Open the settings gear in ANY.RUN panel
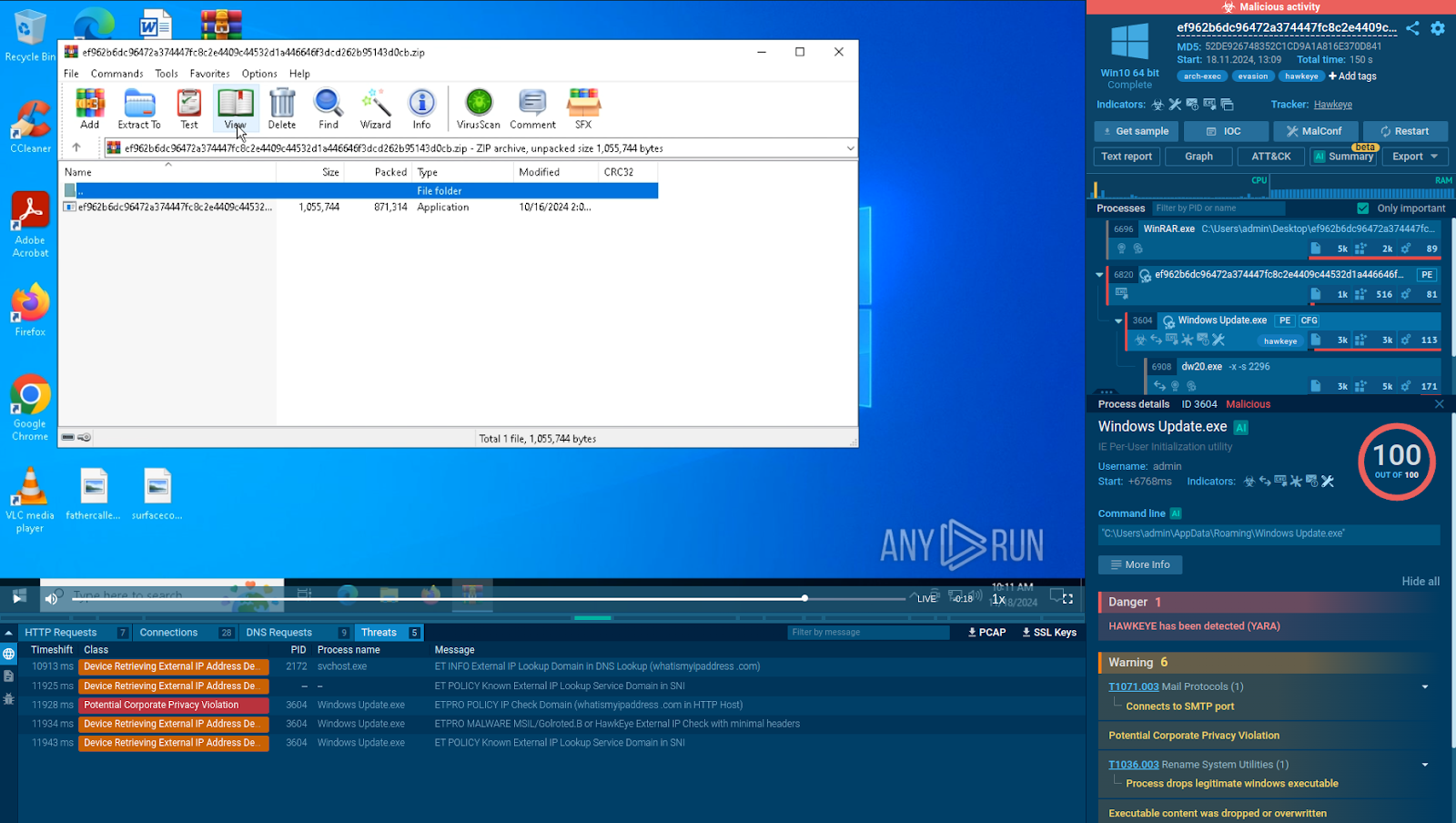1456x823 pixels. point(1438,28)
